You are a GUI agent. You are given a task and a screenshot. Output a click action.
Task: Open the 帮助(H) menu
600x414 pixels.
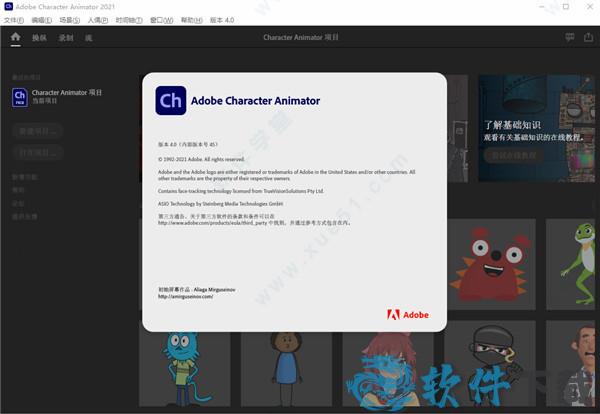[x=191, y=20]
